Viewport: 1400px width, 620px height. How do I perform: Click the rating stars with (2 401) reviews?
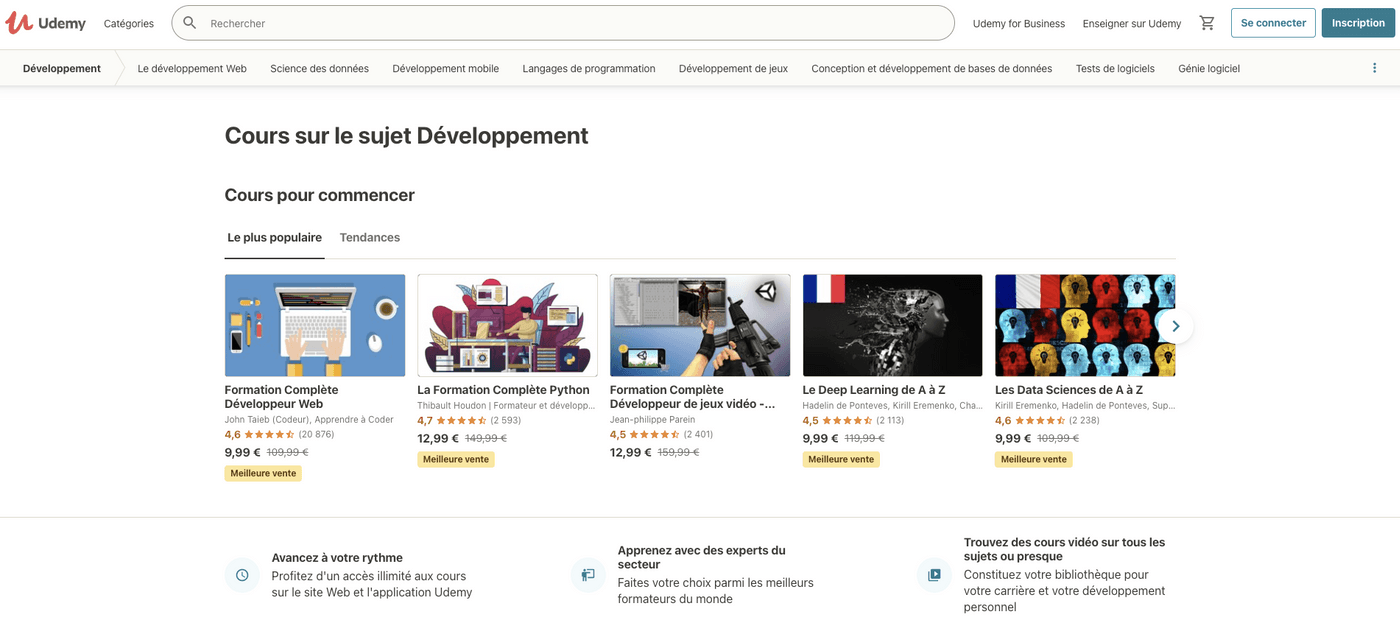[654, 435]
